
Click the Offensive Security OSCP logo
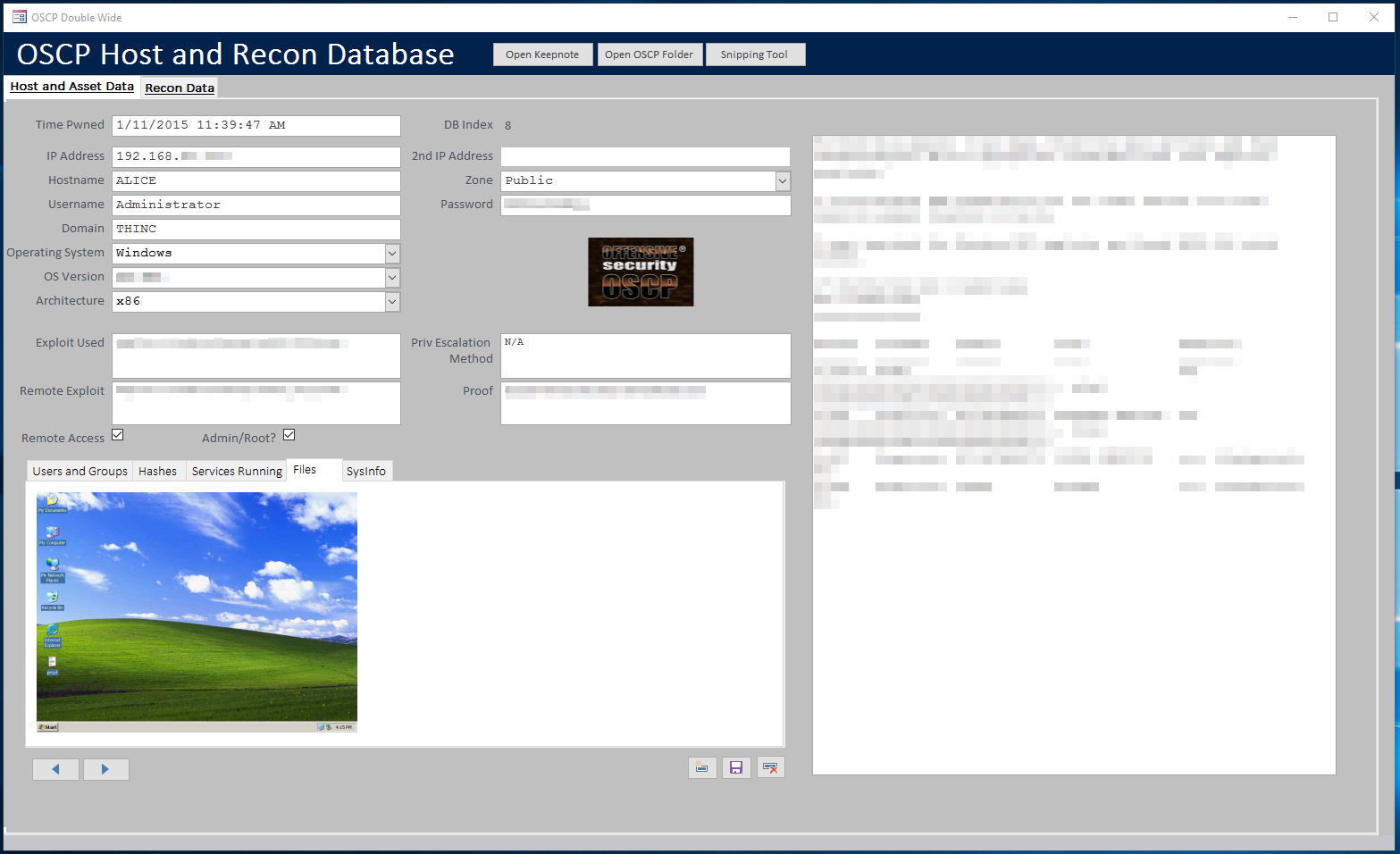[641, 272]
